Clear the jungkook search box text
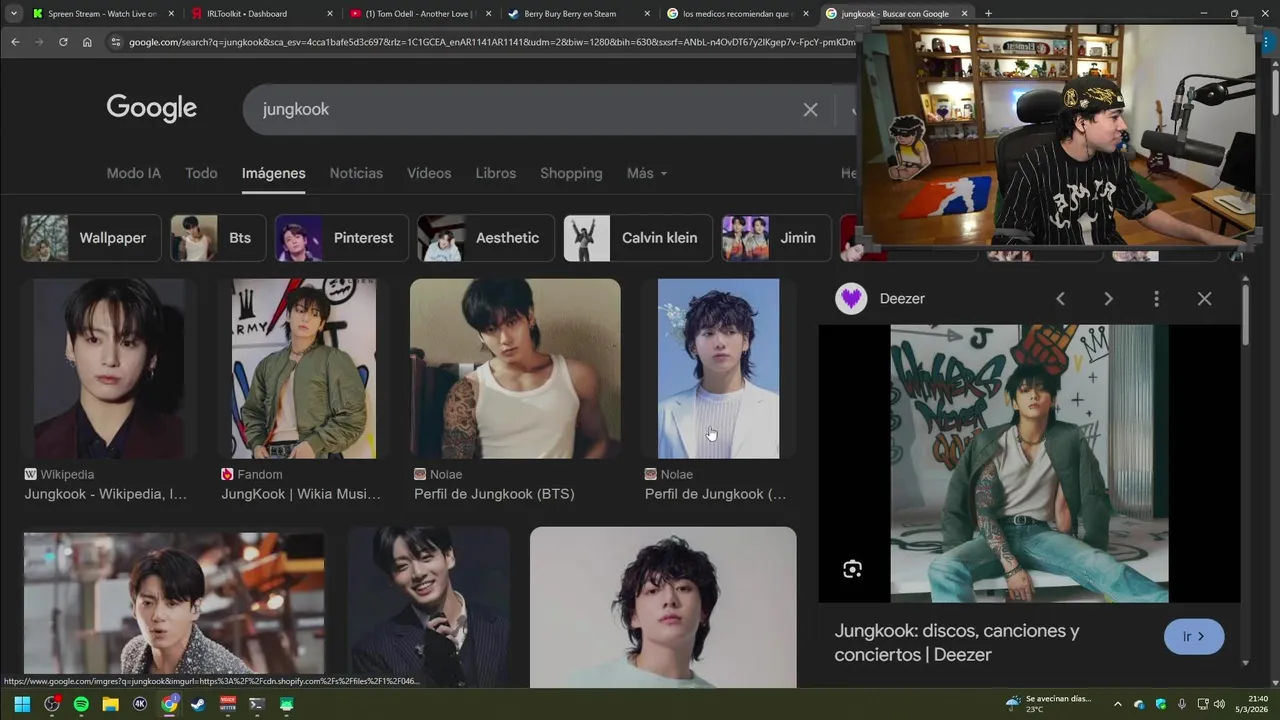The width and height of the screenshot is (1280, 720). [810, 110]
